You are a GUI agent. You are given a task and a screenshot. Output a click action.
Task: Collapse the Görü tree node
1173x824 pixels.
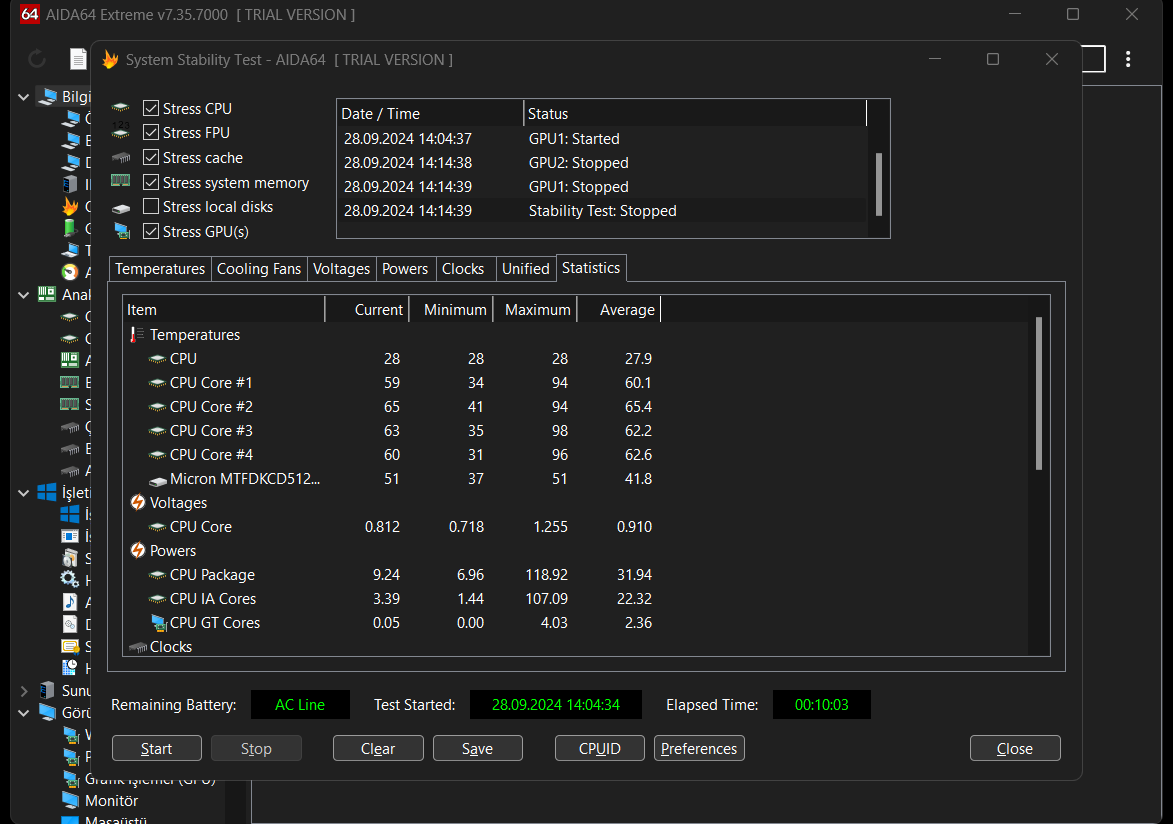[x=23, y=712]
